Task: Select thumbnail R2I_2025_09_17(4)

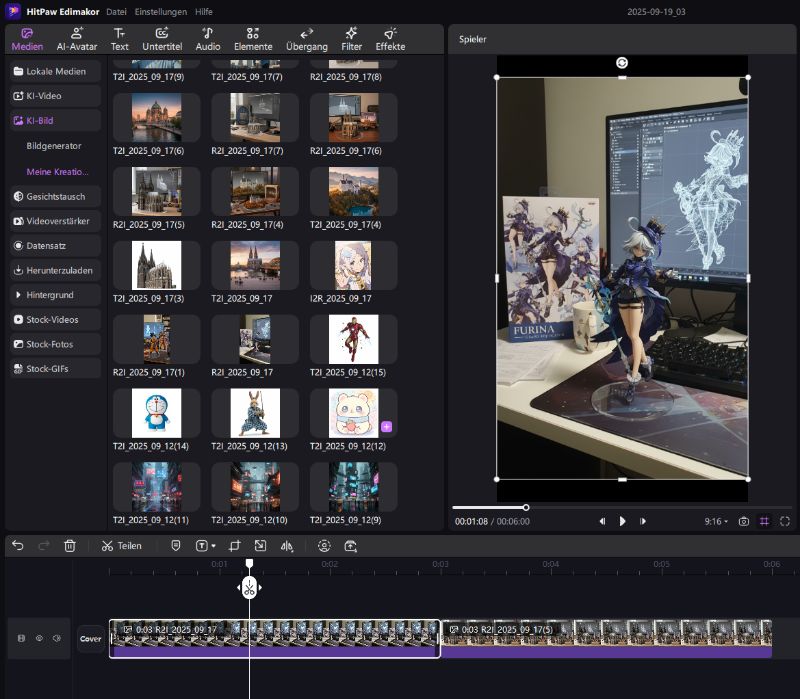Action: (255, 191)
